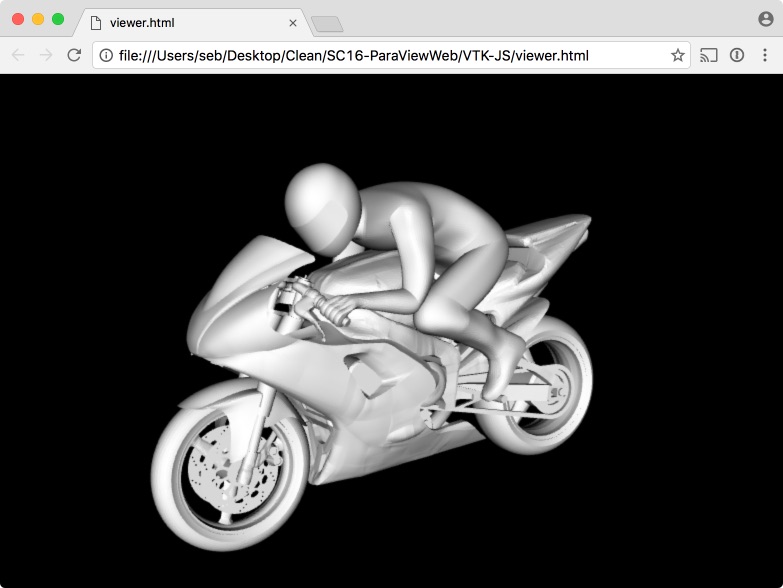Click the rider's boot on the footpeg

502,367
